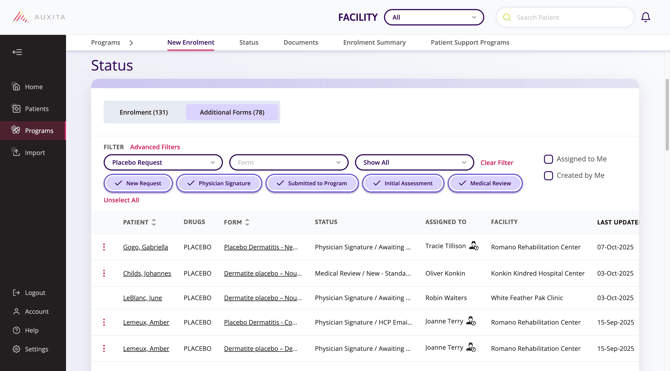Select the Additional Forms (78) tab
The image size is (670, 371).
click(x=232, y=112)
